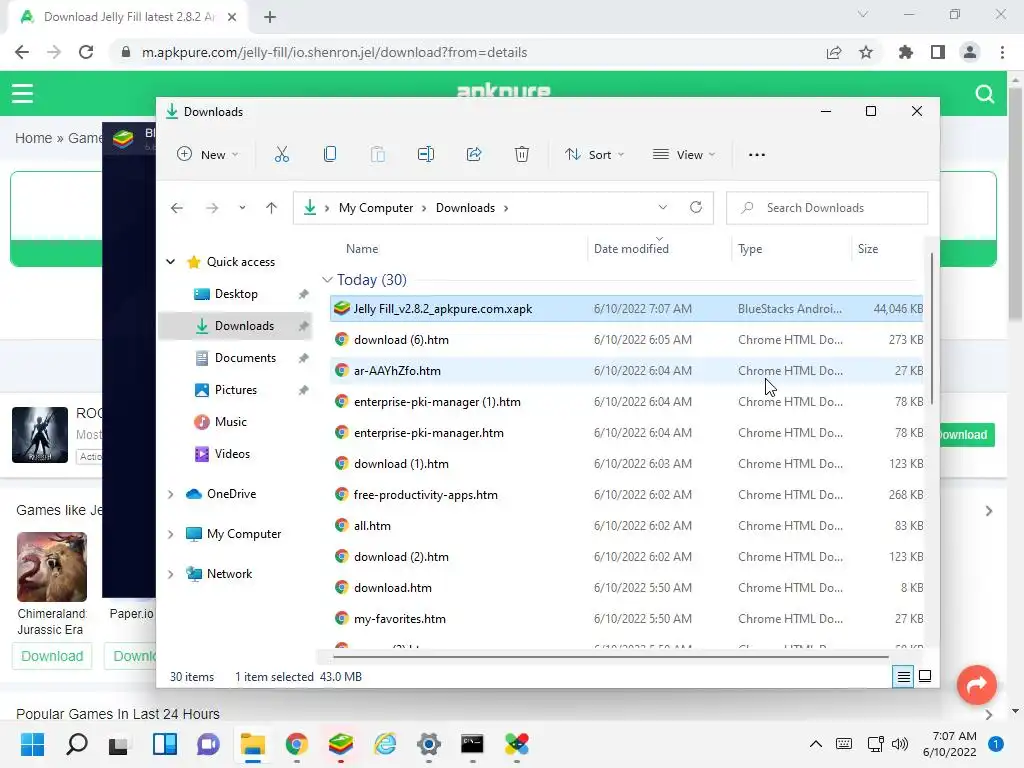This screenshot has width=1024, height=768.
Task: Open BlueStacks from the taskbar
Action: coord(340,743)
